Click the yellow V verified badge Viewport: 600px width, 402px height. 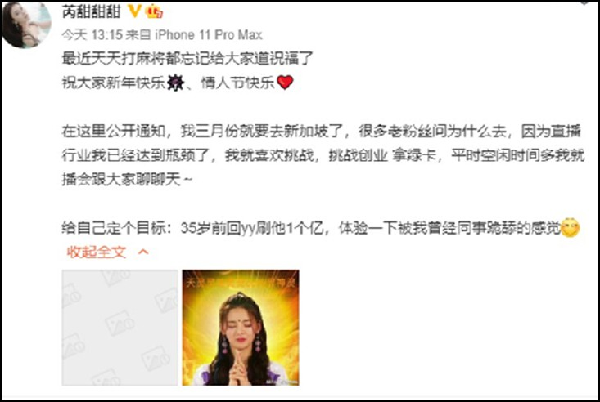[134, 11]
